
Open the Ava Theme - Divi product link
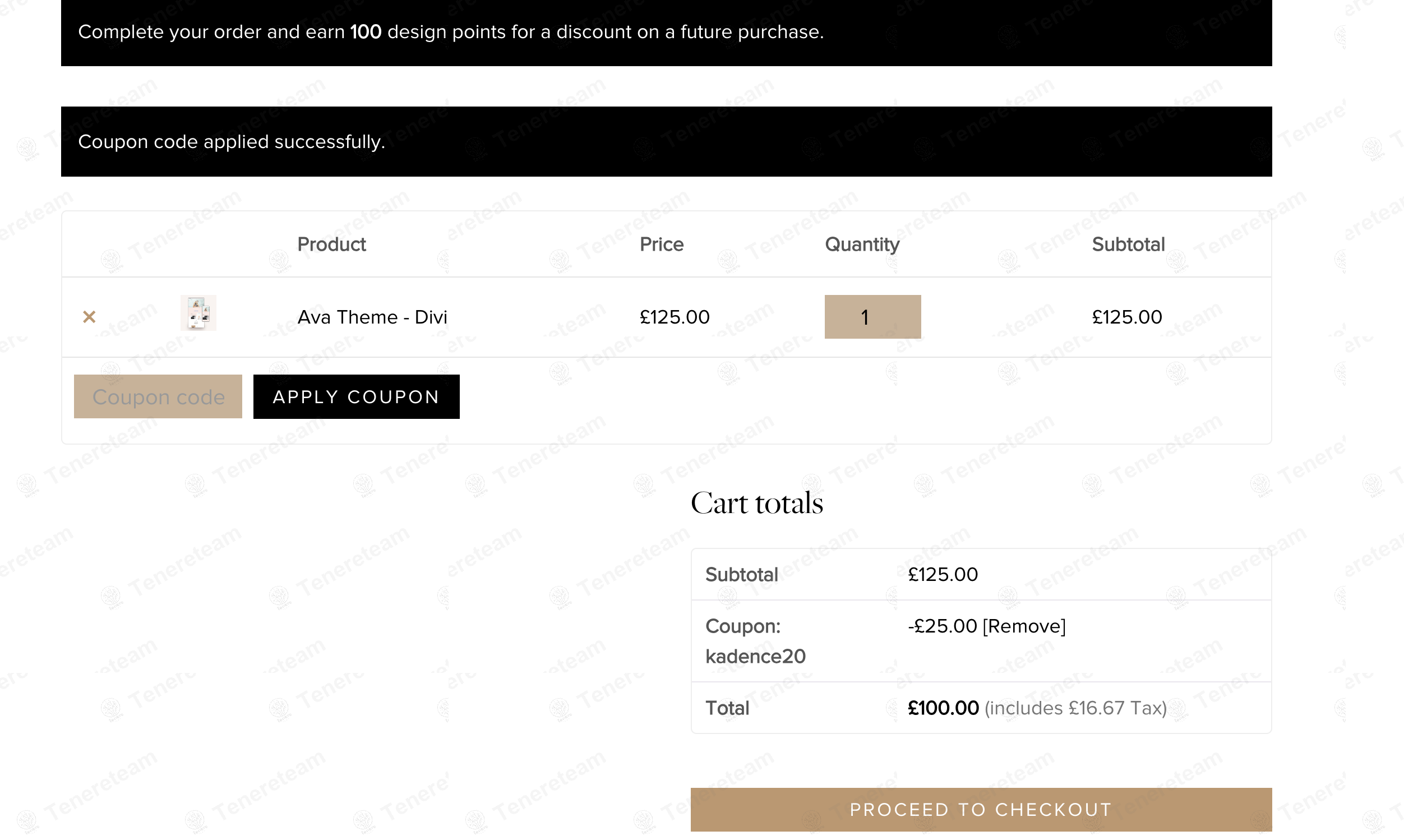coord(372,317)
